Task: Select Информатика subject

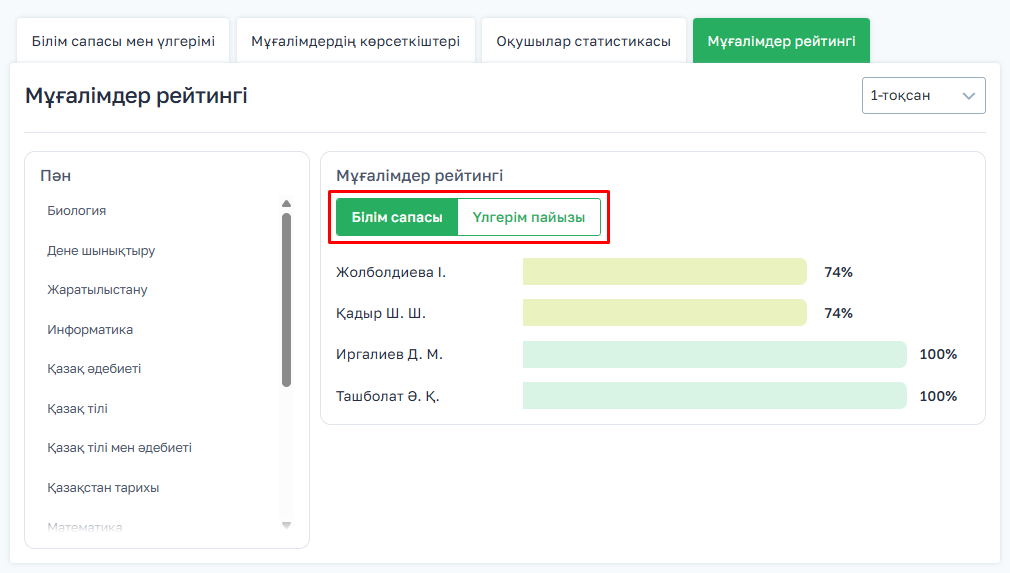Action: pos(90,330)
